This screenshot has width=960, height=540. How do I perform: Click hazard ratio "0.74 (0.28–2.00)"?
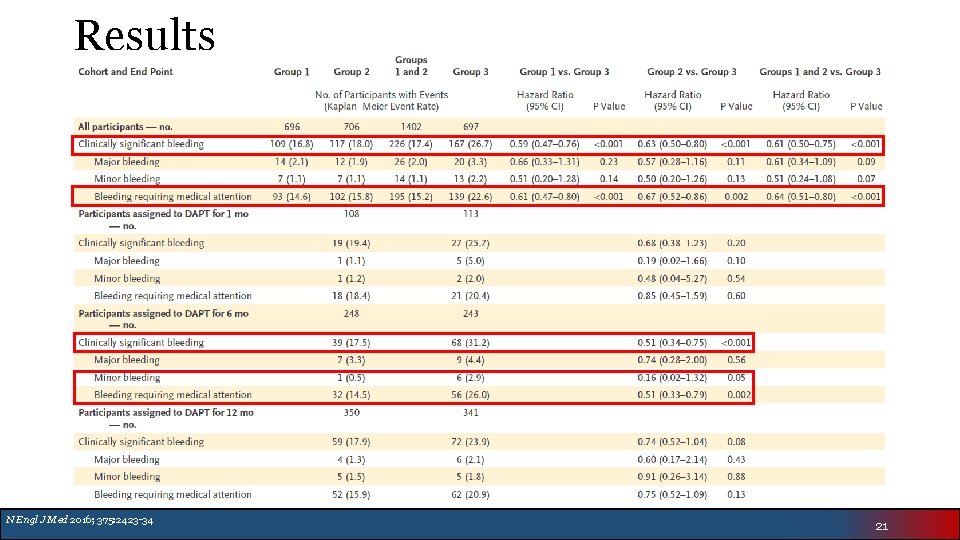[x=672, y=360]
